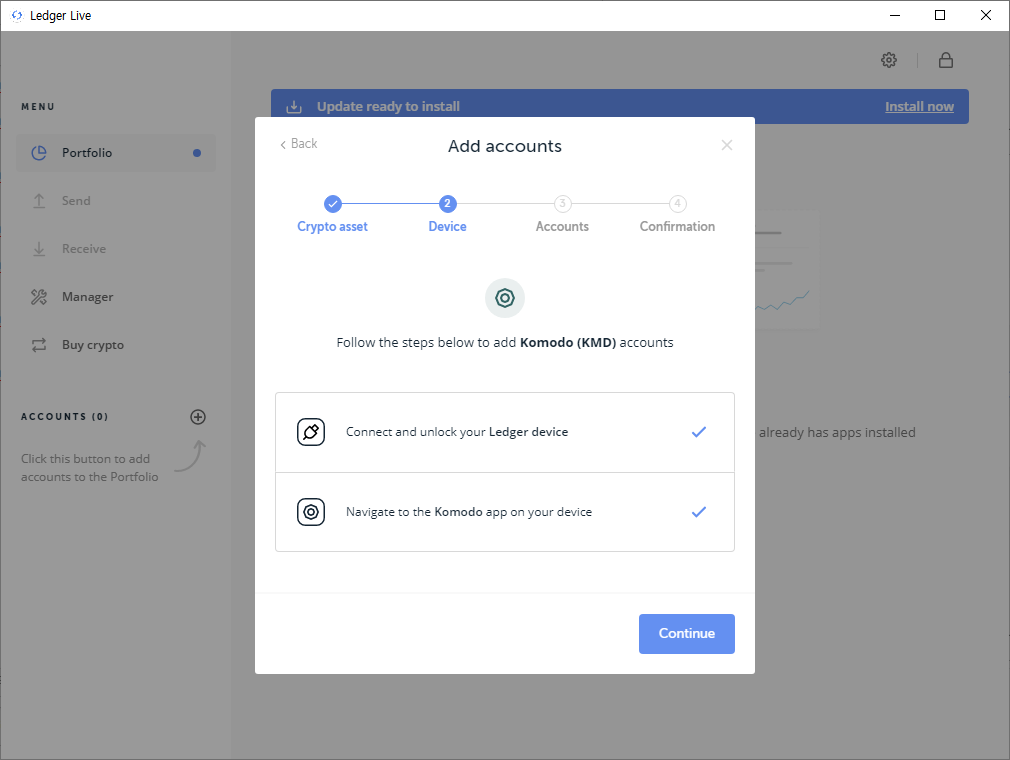Click checkmark for Navigate to Komodo step

(x=699, y=512)
